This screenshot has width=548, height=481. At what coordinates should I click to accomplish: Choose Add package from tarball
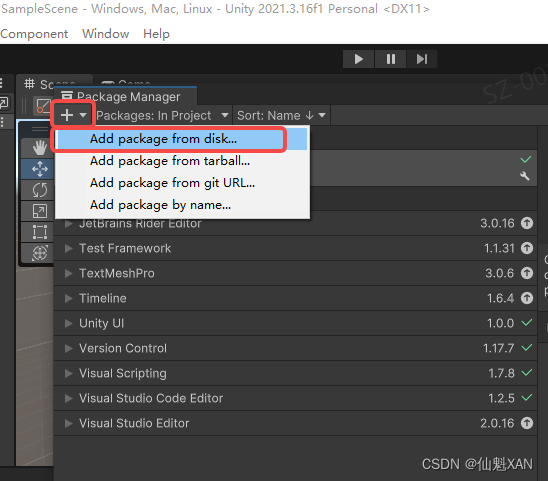181,161
